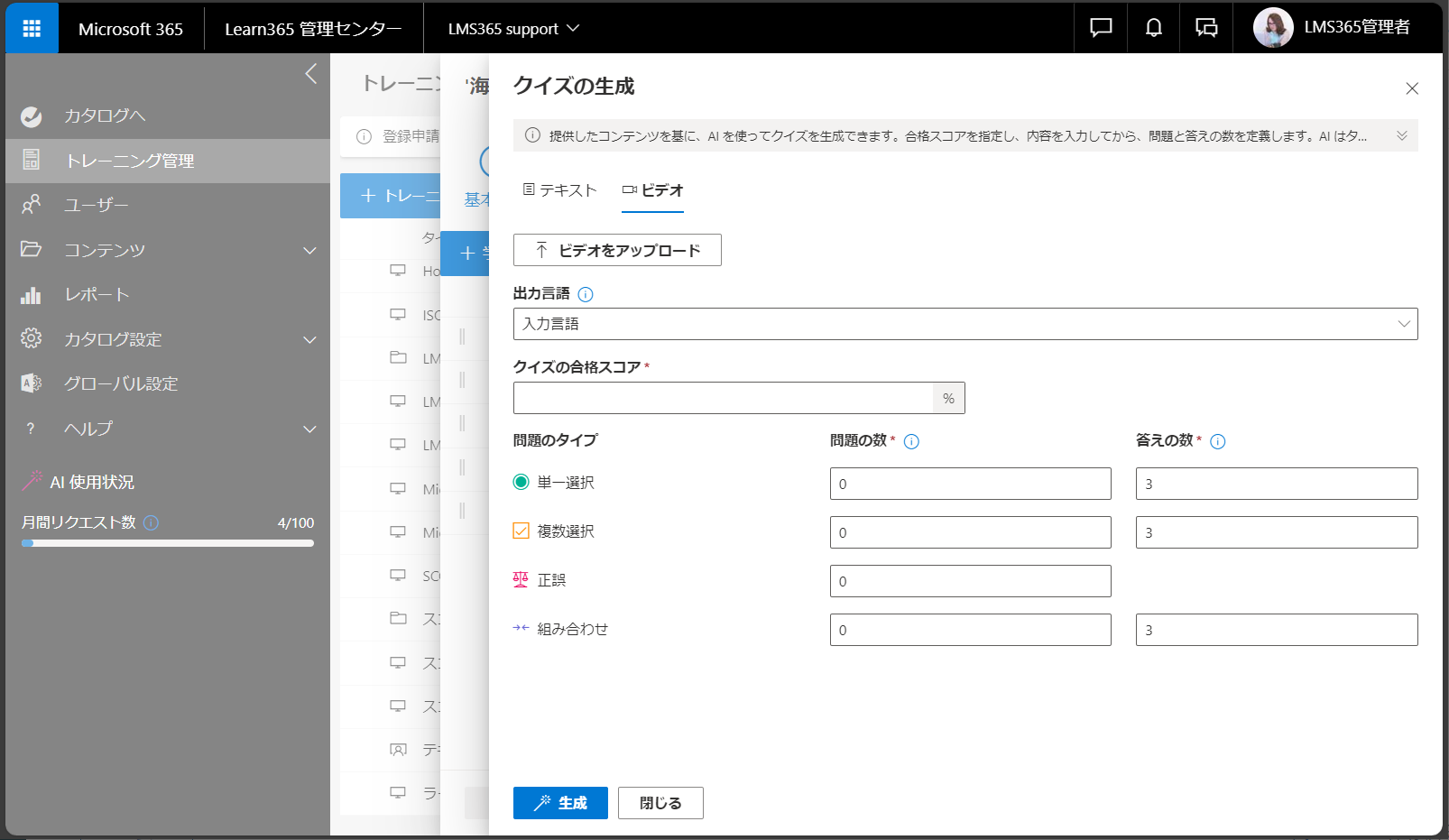
Task: Expand the コンテンツ menu chevron
Action: click(309, 250)
